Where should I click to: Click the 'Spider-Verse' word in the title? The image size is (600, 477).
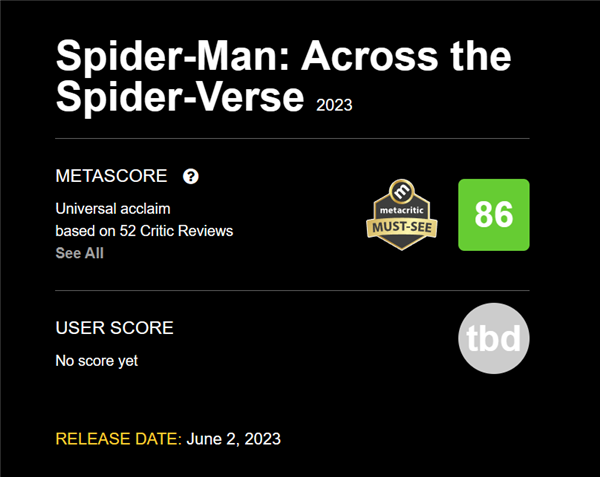pyautogui.click(x=180, y=97)
